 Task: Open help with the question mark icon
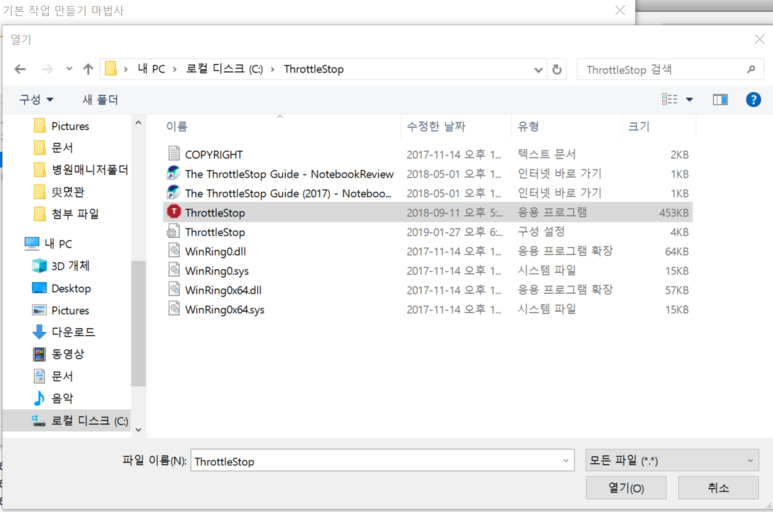pos(753,100)
